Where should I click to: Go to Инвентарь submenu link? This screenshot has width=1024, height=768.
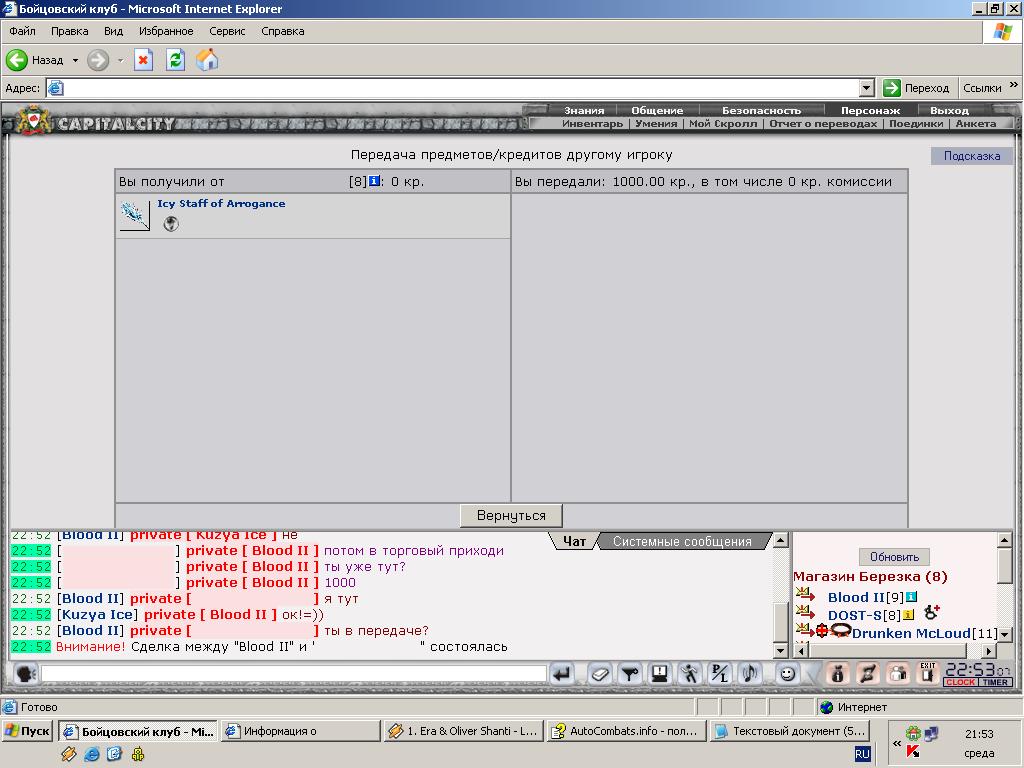coord(592,123)
